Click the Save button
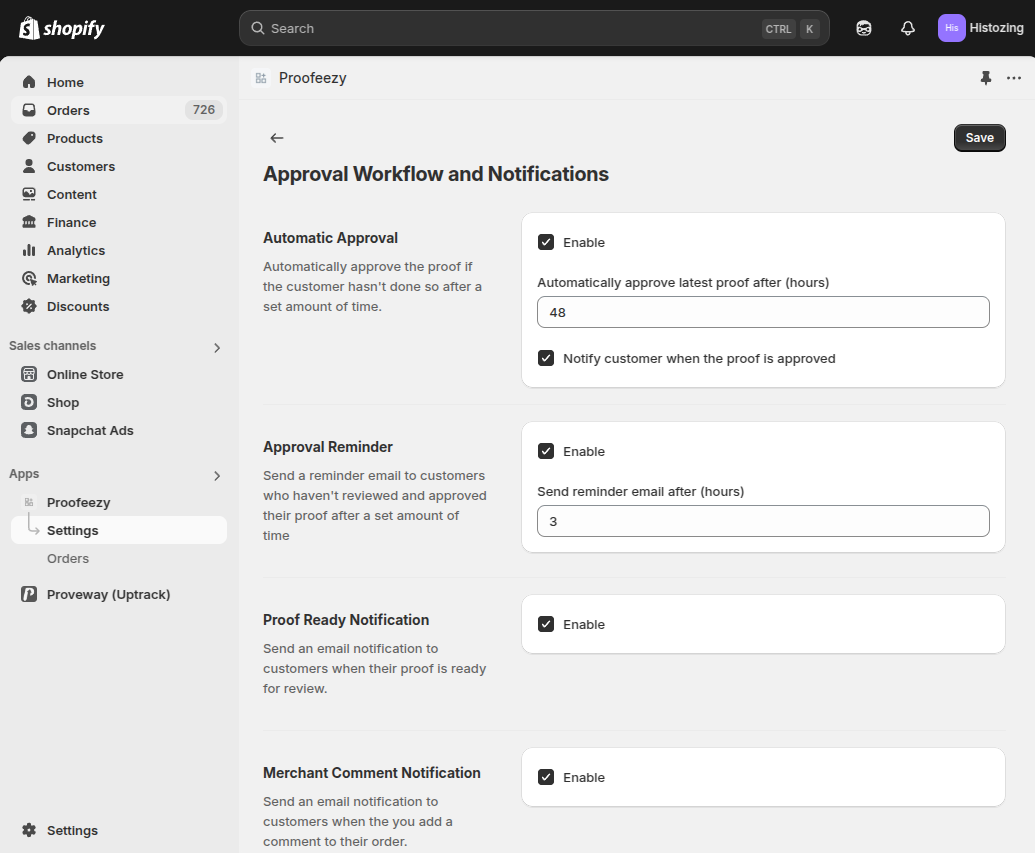Screen dimensions: 1035x853 [979, 138]
